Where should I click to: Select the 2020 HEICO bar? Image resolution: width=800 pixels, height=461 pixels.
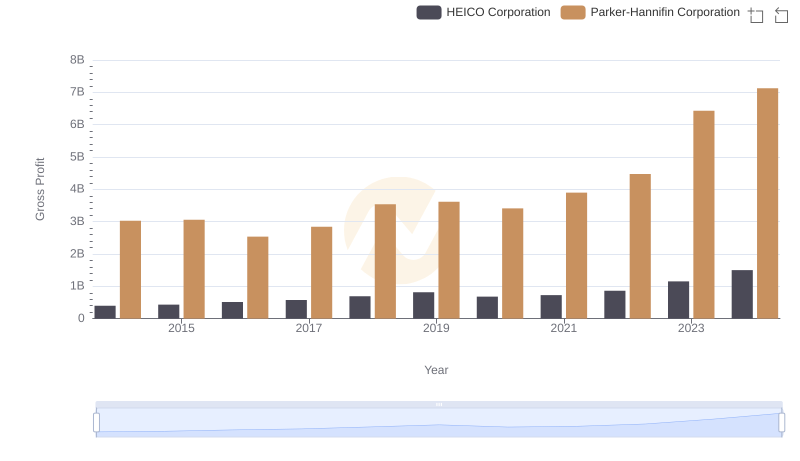click(x=487, y=308)
